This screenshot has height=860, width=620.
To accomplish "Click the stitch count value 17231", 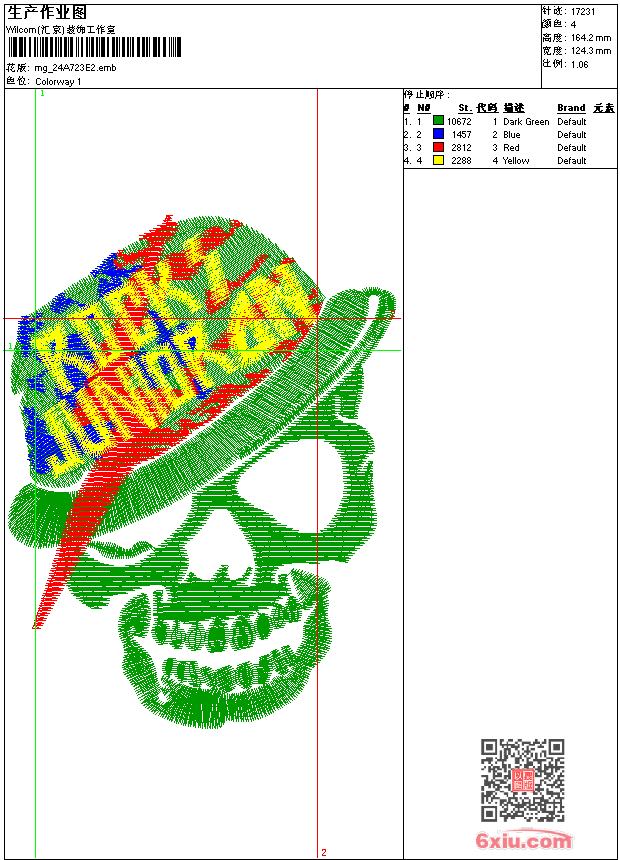I will pos(583,12).
